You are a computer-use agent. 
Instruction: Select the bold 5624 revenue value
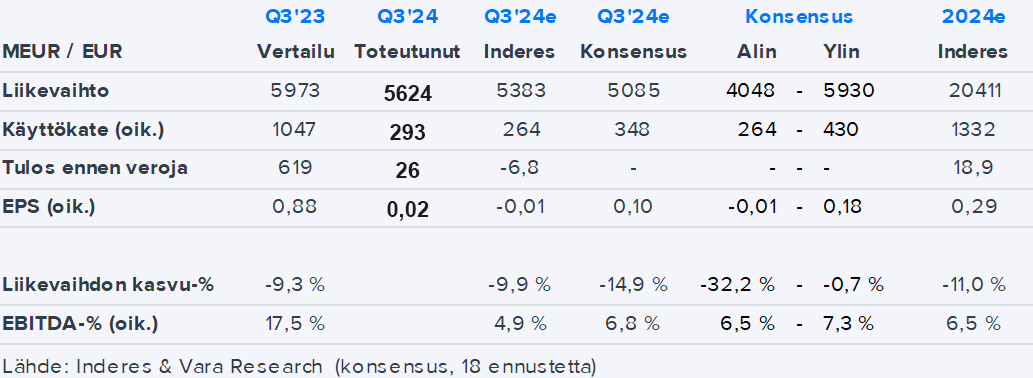pos(408,94)
